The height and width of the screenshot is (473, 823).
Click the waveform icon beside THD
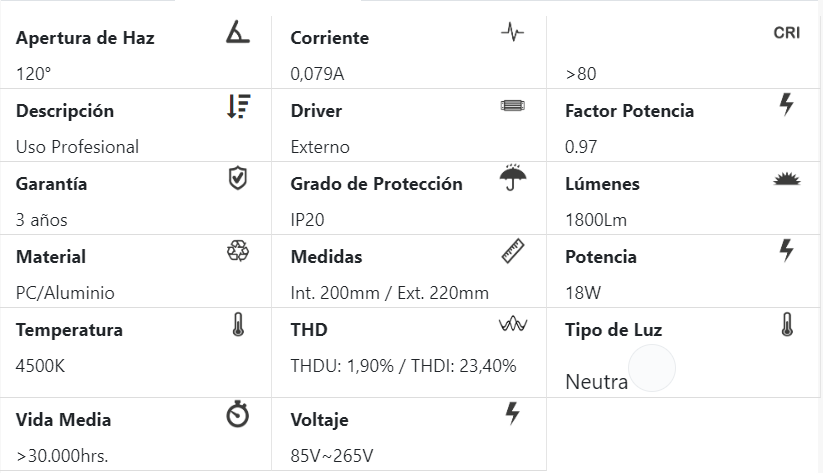coord(512,326)
